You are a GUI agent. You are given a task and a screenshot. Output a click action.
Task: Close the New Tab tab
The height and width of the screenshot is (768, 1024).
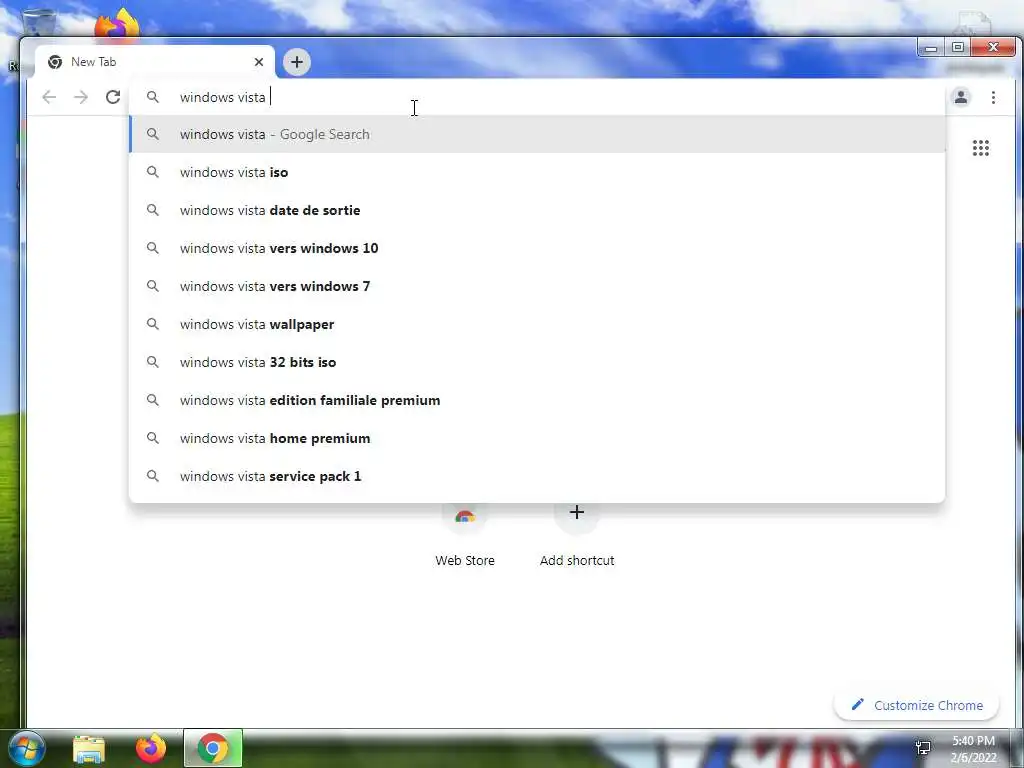(x=259, y=62)
